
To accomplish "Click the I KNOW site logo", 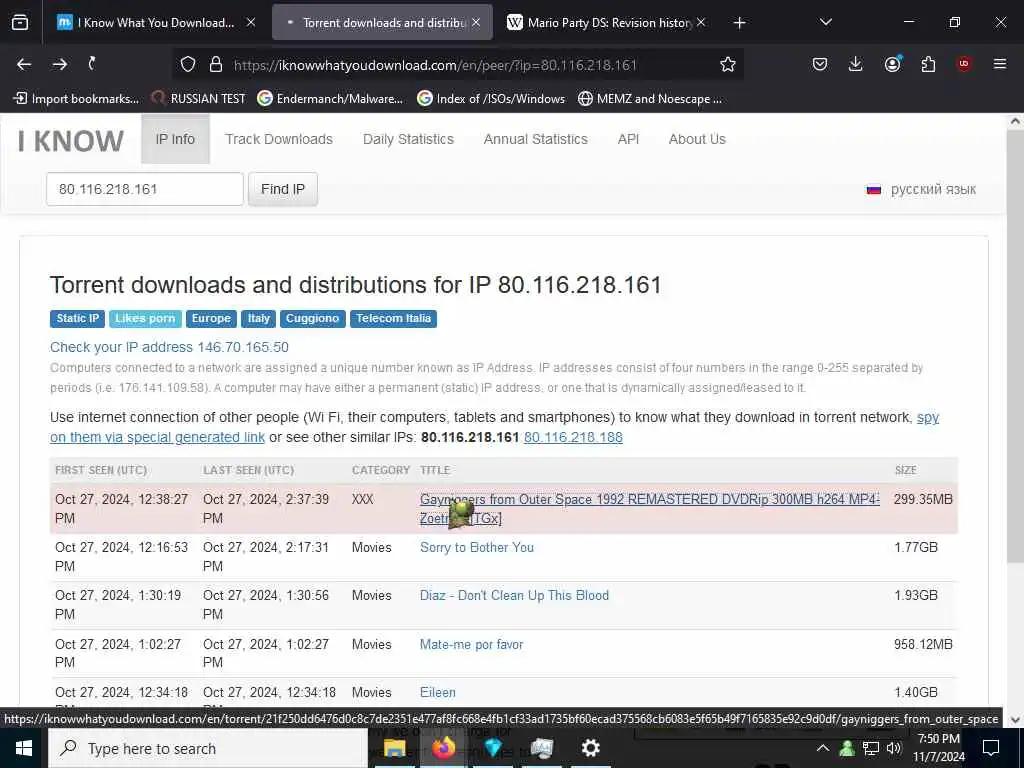I will [x=71, y=140].
